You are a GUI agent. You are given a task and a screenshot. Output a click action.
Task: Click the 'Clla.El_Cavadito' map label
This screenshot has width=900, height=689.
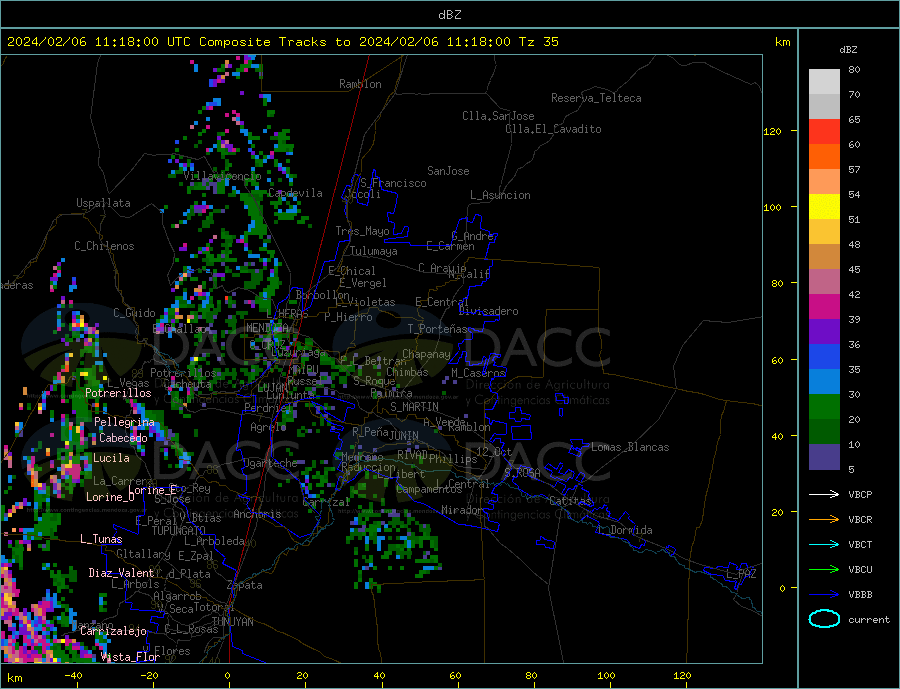[x=553, y=129]
